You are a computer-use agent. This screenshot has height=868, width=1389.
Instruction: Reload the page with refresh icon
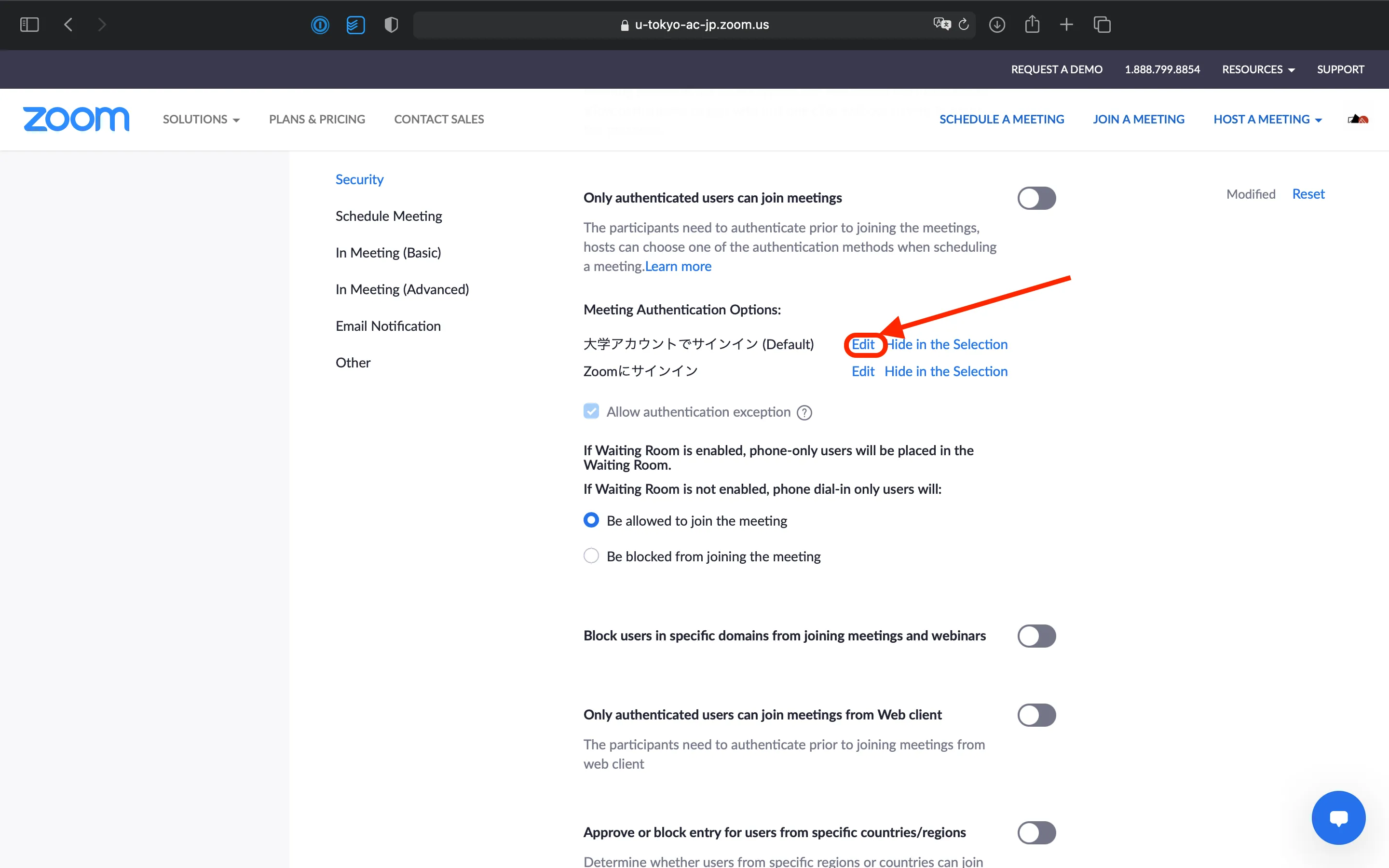pyautogui.click(x=964, y=25)
